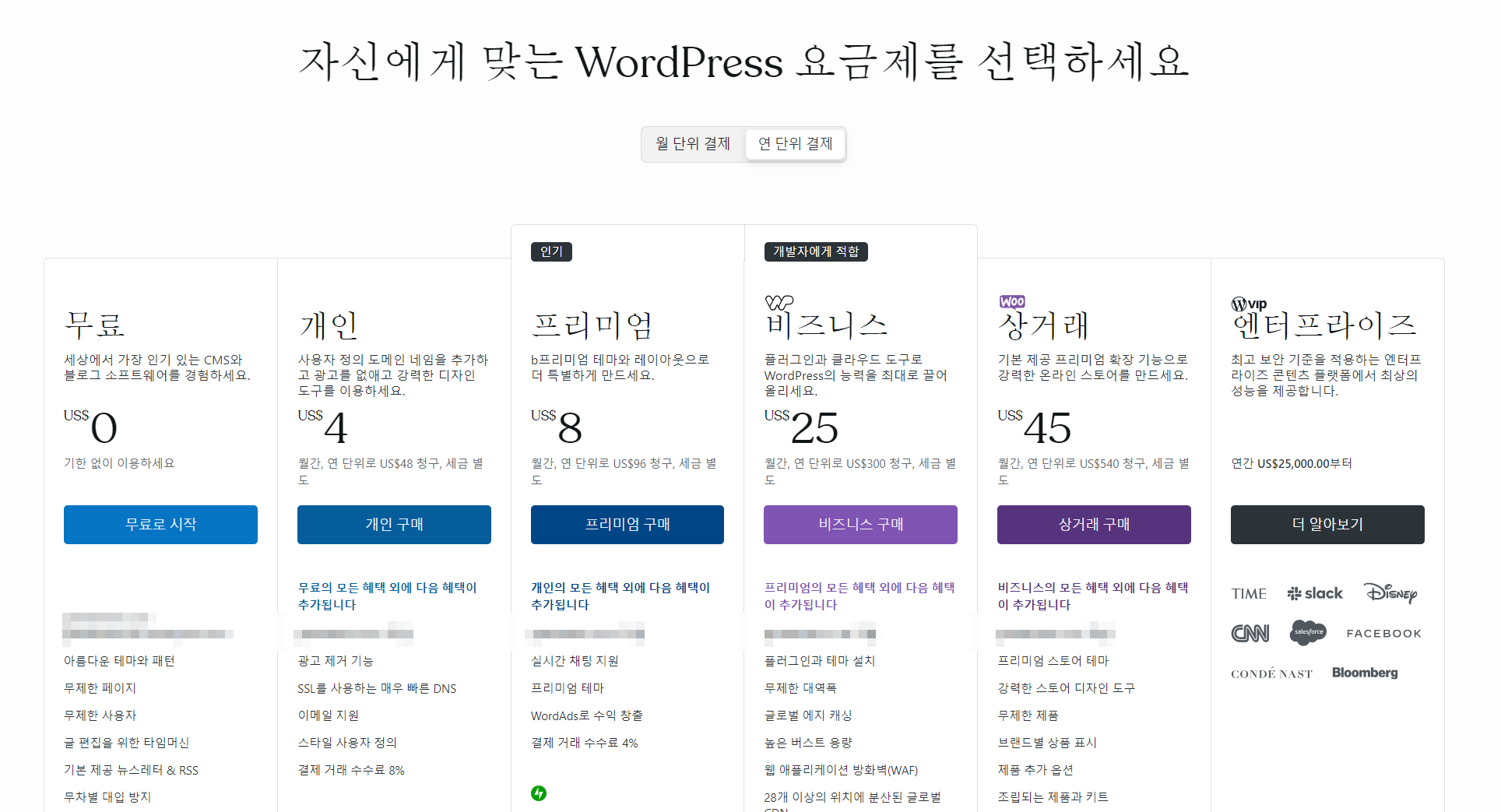Screen dimensions: 1501x812
Task: Click the 비즈니스 plan heading
Action: pos(826,325)
